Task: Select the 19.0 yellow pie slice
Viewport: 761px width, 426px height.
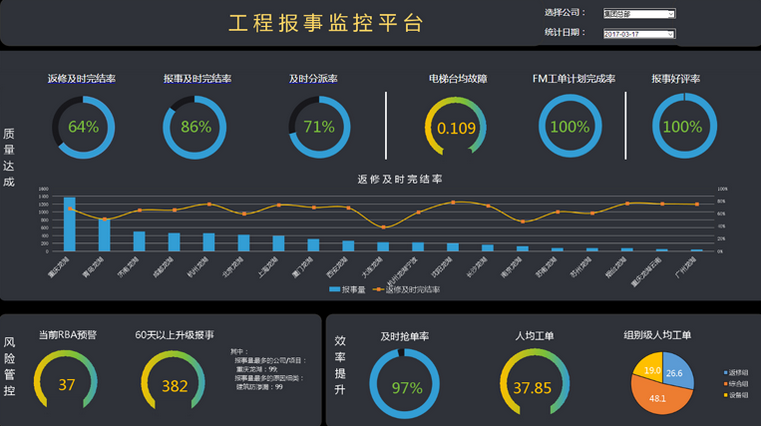Action: click(x=649, y=367)
